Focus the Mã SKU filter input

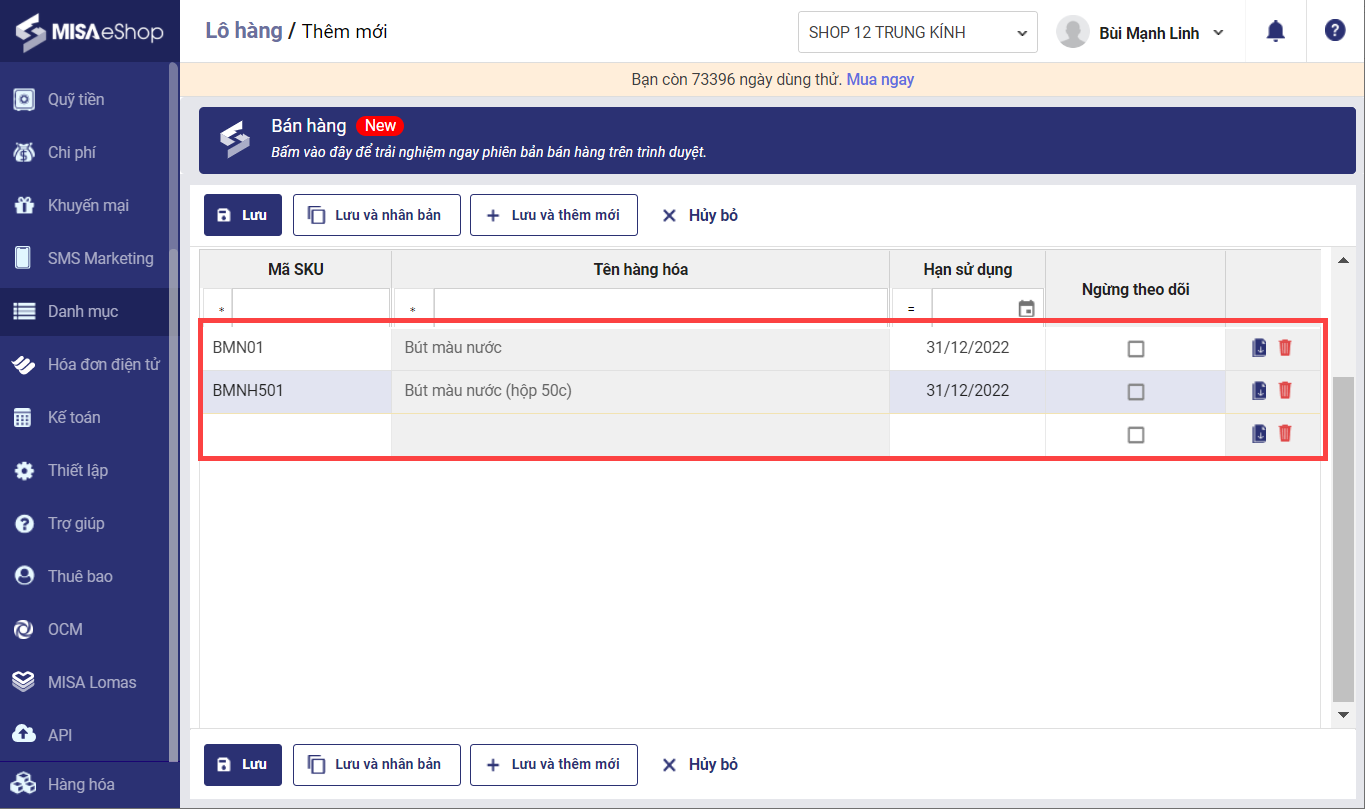tap(311, 309)
